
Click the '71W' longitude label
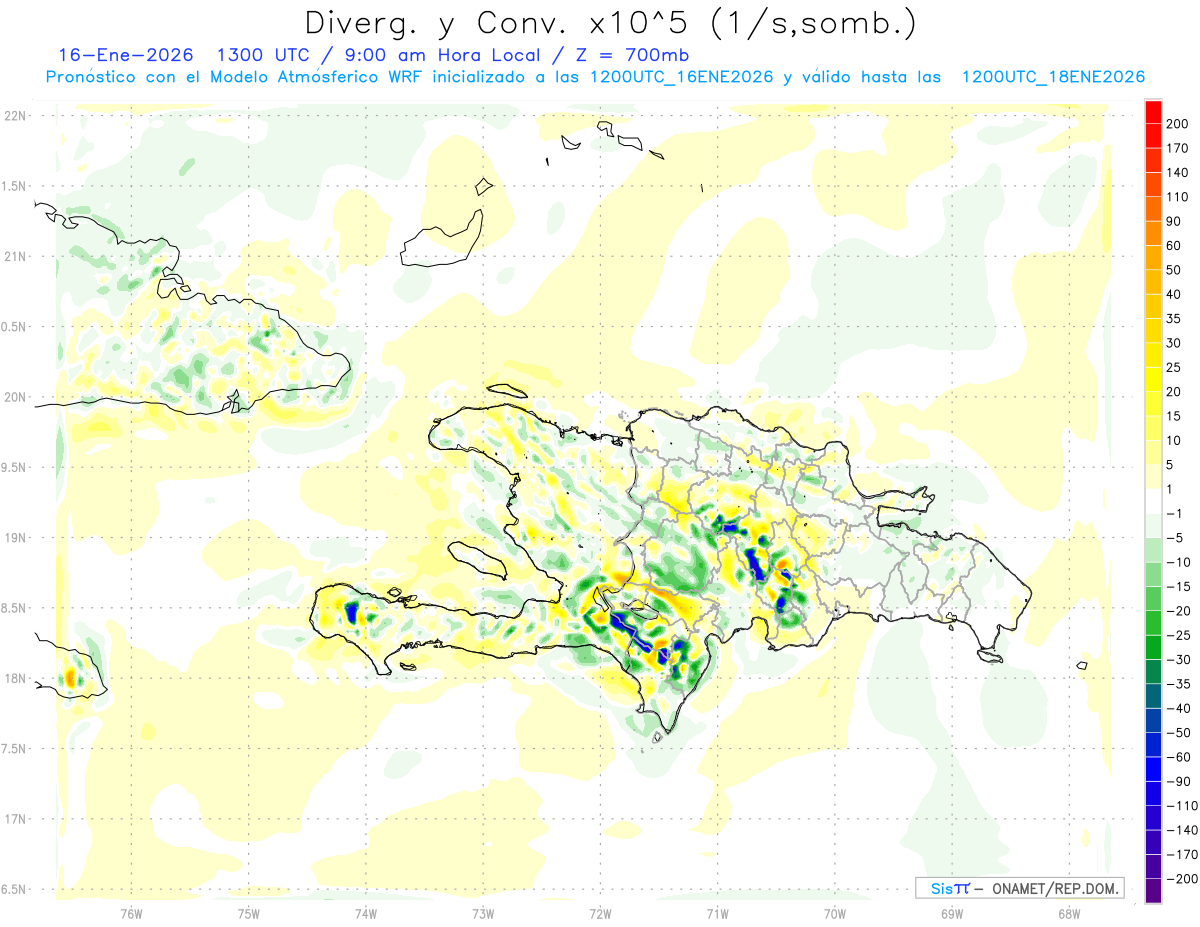717,914
